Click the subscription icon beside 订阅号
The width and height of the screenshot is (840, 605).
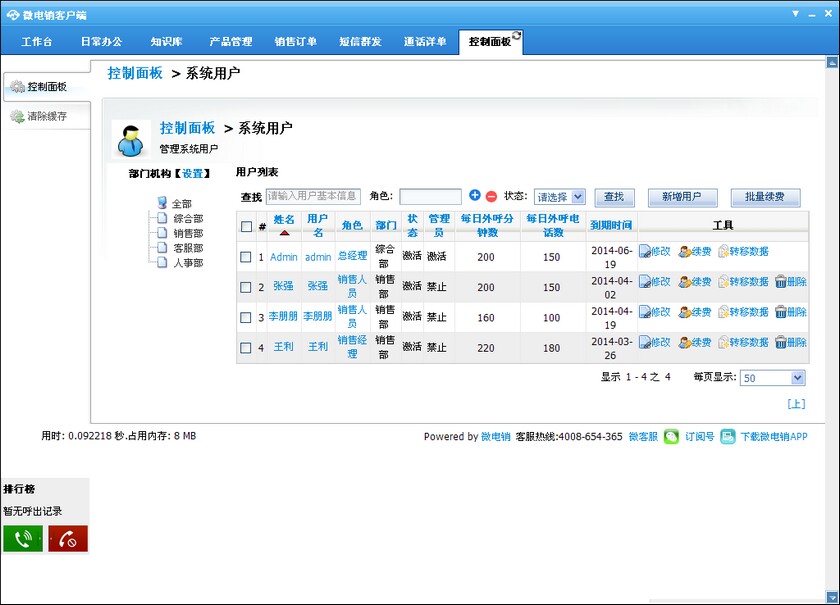728,437
